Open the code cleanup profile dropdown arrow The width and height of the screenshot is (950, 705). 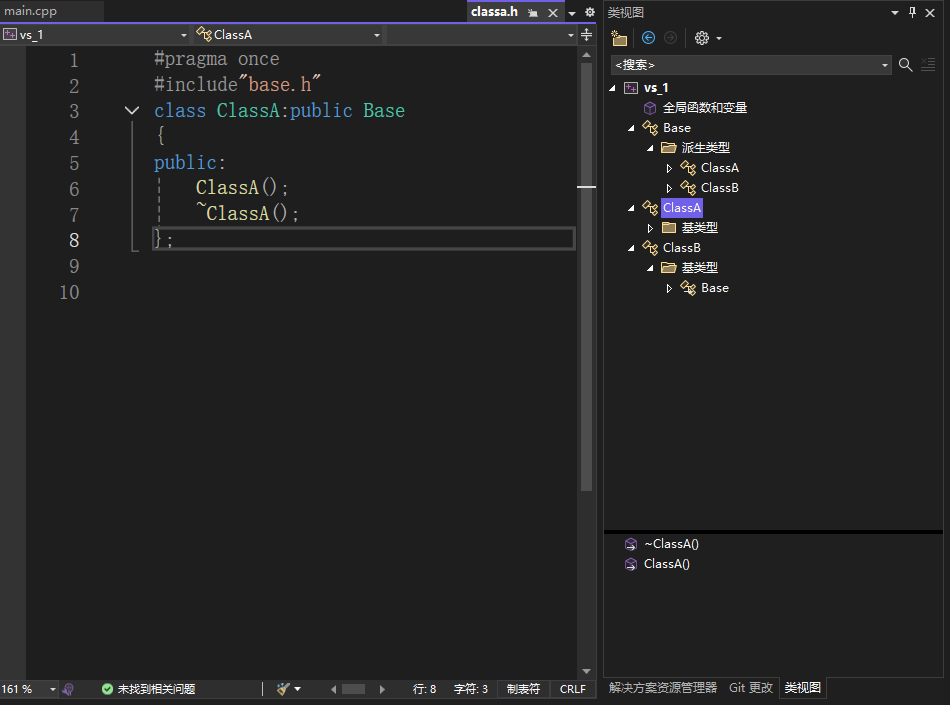tap(297, 689)
